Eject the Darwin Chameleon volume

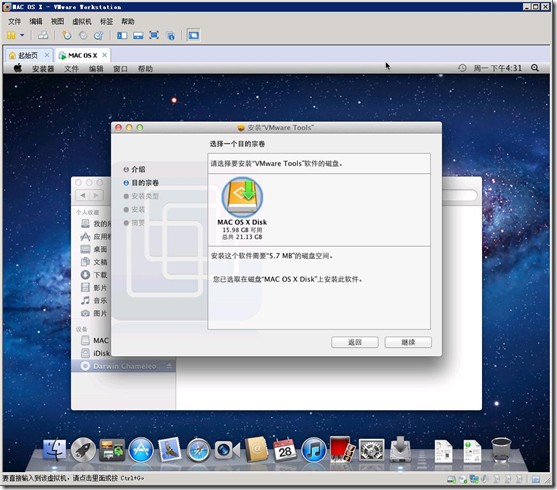click(169, 366)
